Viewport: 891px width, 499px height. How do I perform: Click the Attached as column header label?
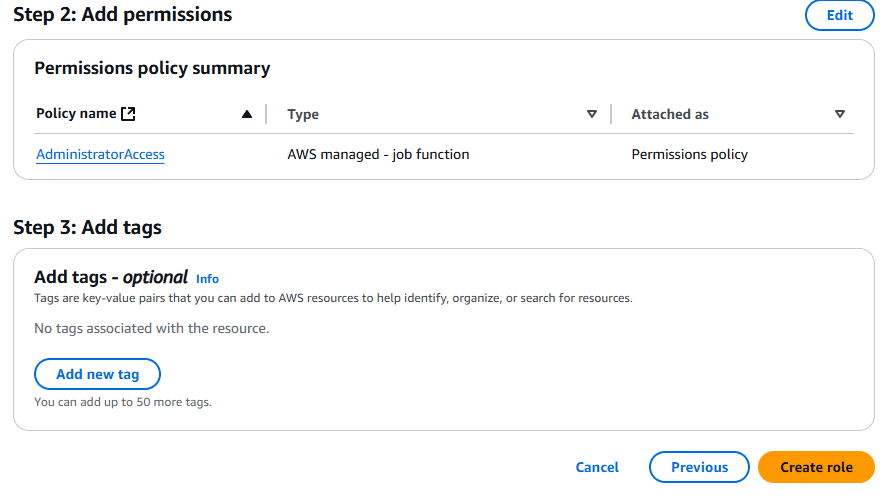pos(670,114)
